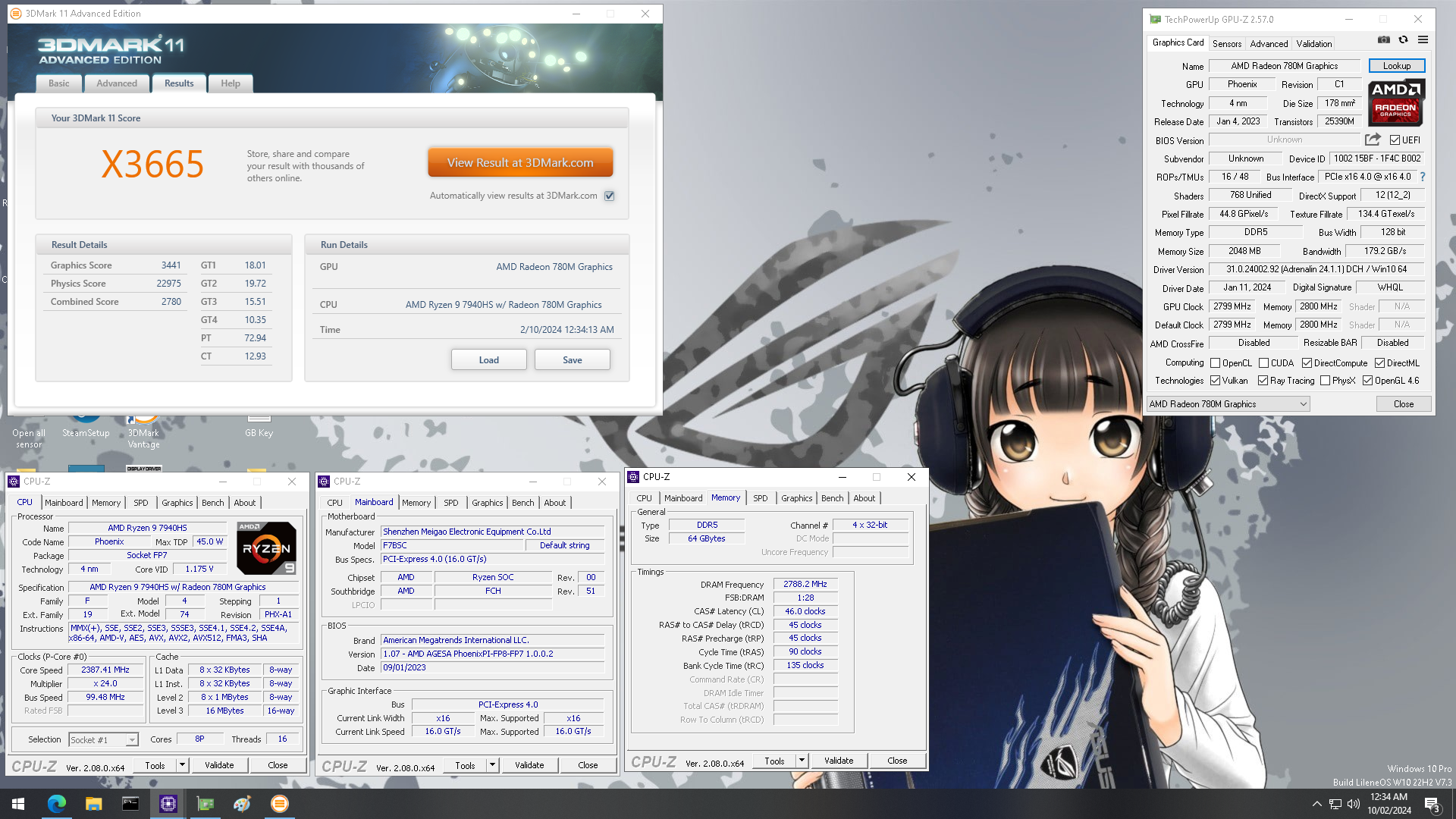Click the CPU-Z taskbar icon

[x=168, y=804]
